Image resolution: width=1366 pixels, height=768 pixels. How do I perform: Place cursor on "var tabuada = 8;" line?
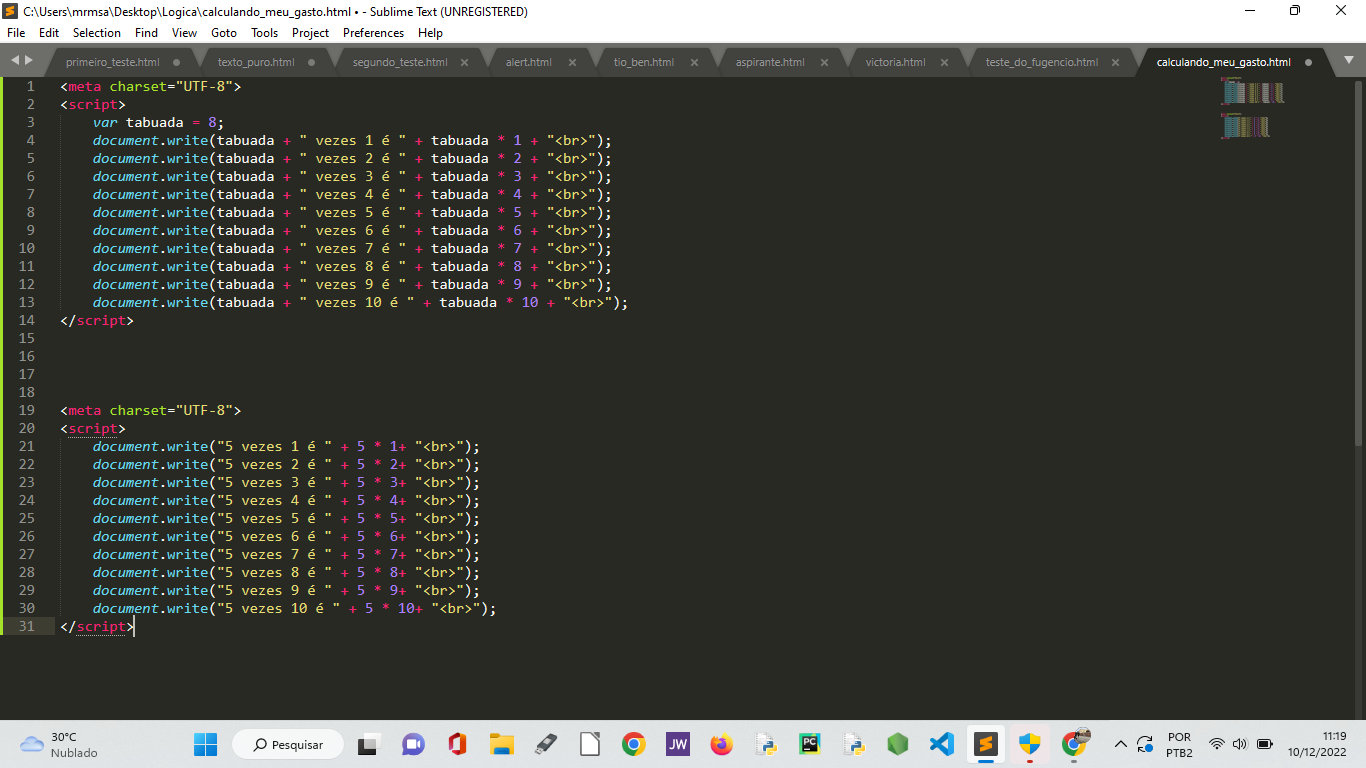pos(160,122)
